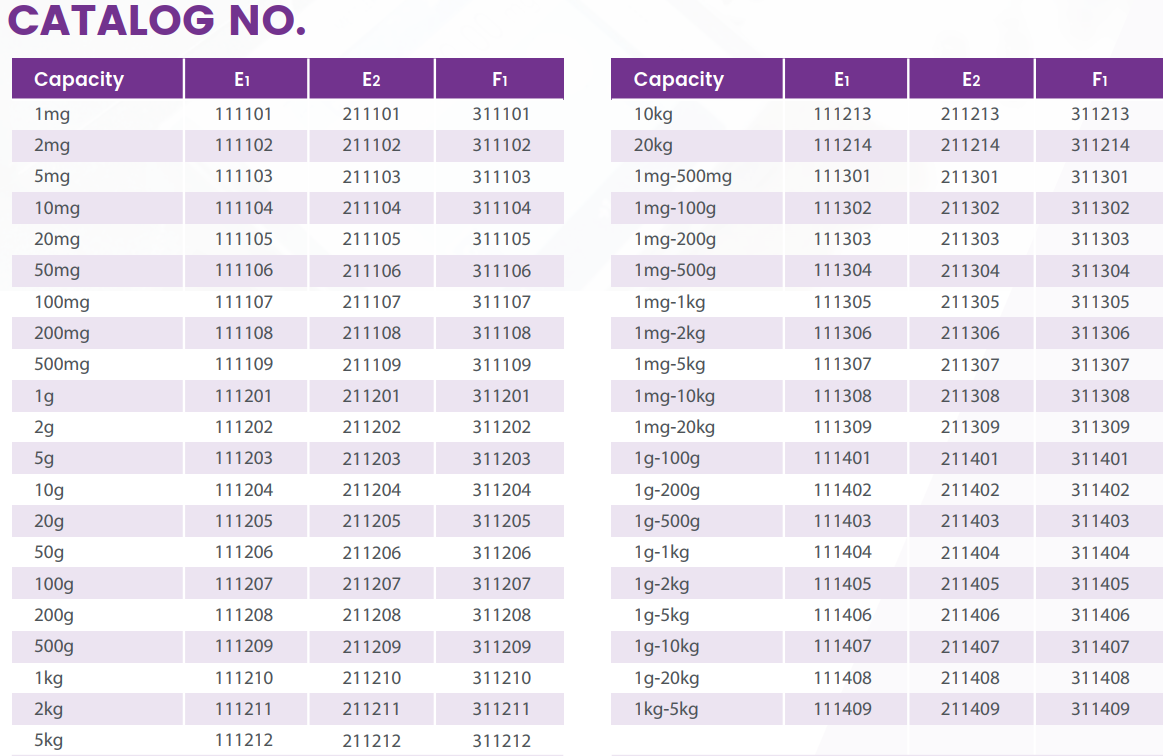1163x756 pixels.
Task: Select catalog number 311309
Action: (1100, 427)
